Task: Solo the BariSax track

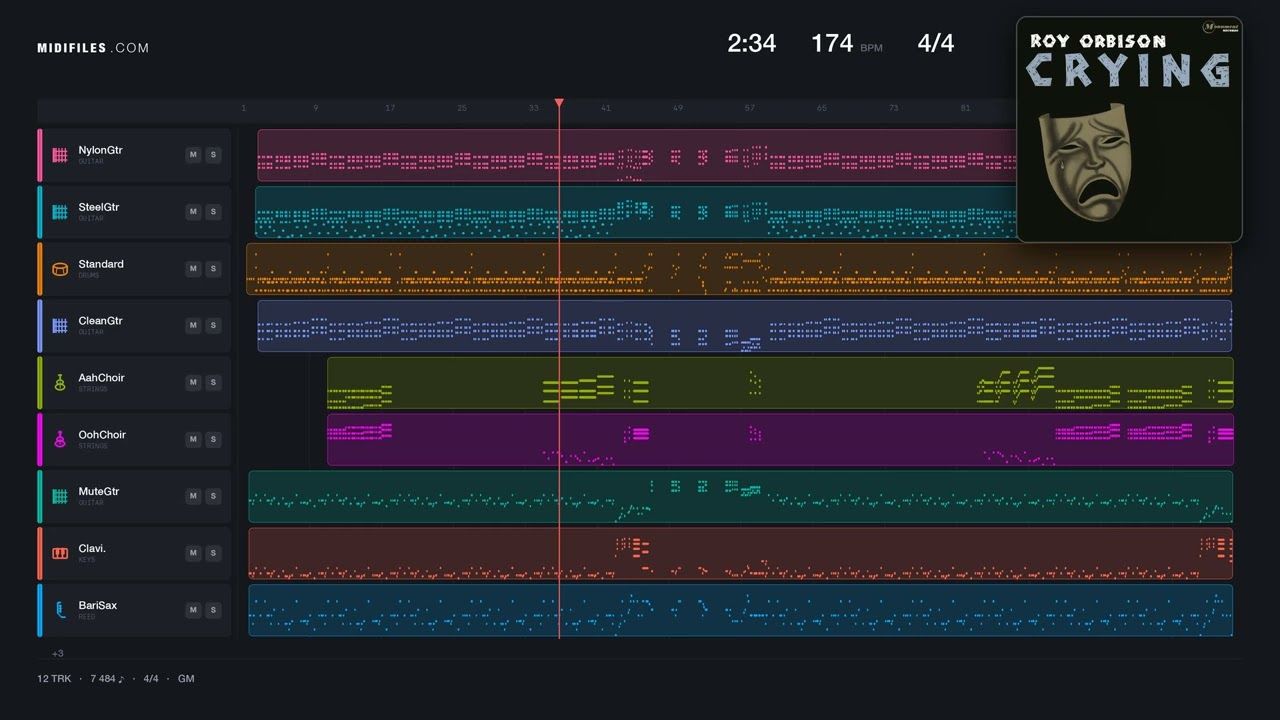Action: point(213,611)
